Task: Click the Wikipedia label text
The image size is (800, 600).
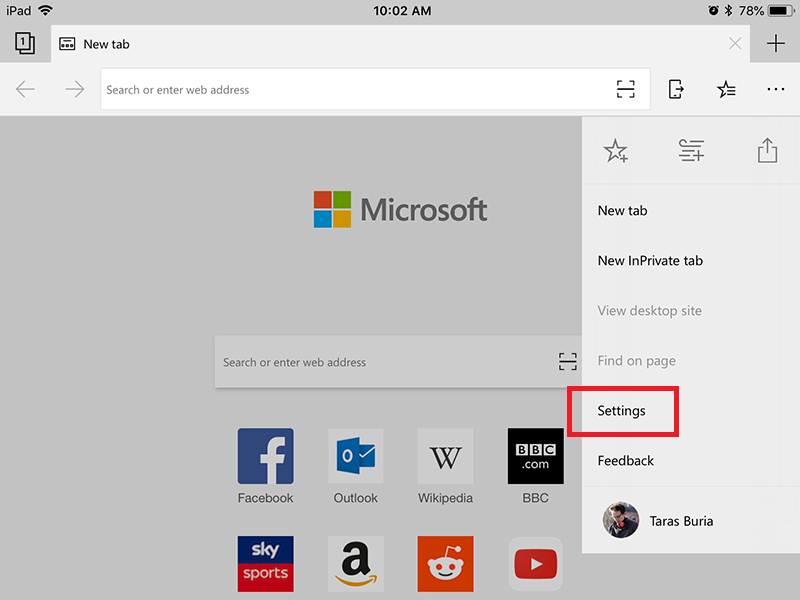Action: 445,498
